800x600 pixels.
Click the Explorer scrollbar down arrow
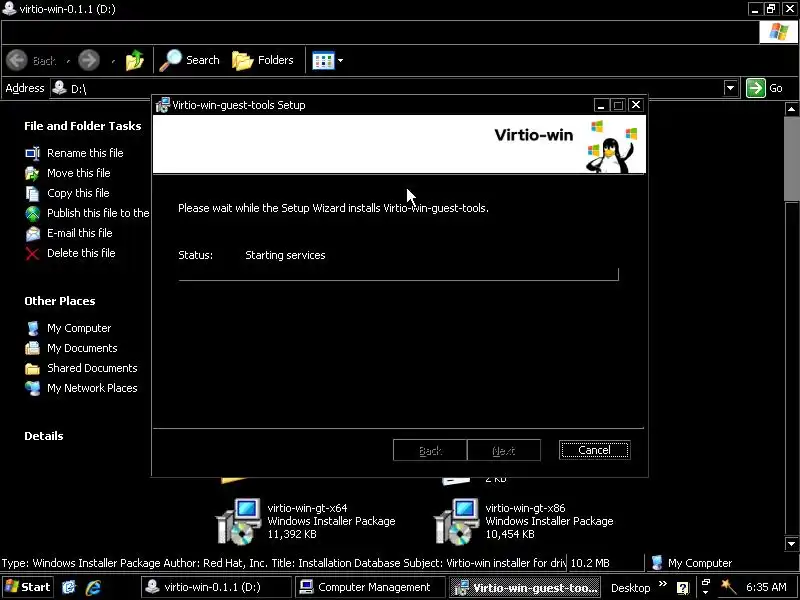(x=791, y=544)
